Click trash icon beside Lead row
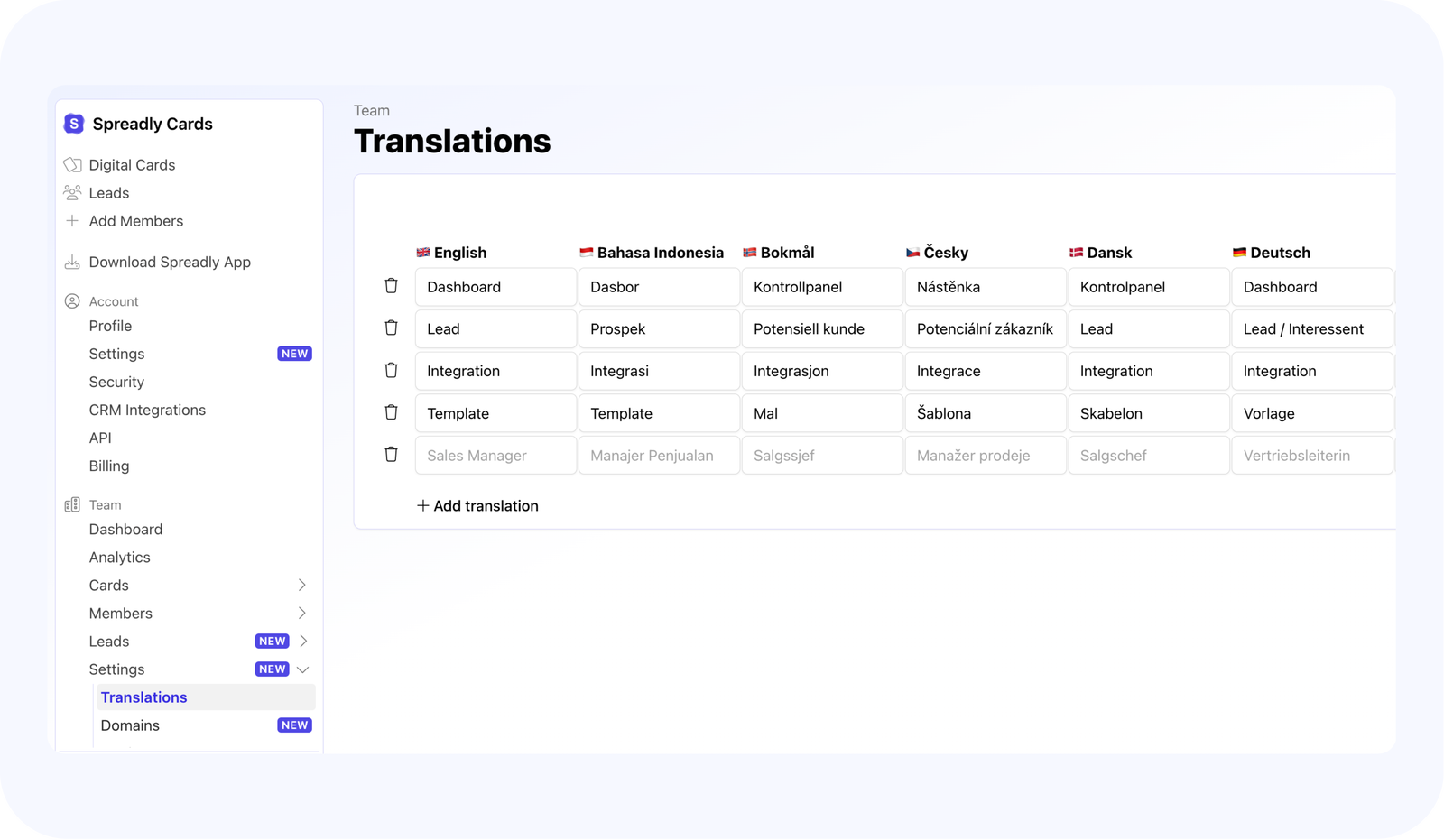1444x840 pixels. [x=391, y=328]
